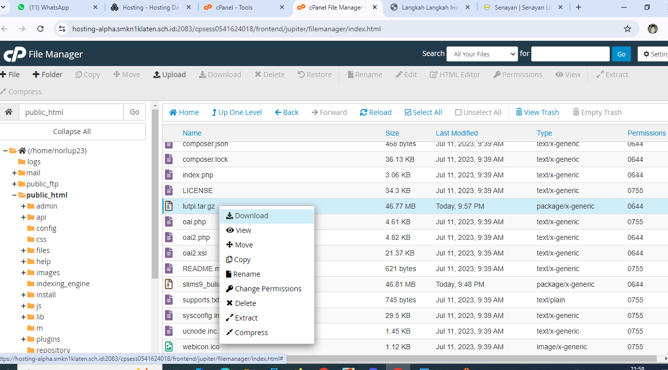Open the HTML Editor from toolbar
Viewport: 668px width, 370px height.
click(x=455, y=75)
